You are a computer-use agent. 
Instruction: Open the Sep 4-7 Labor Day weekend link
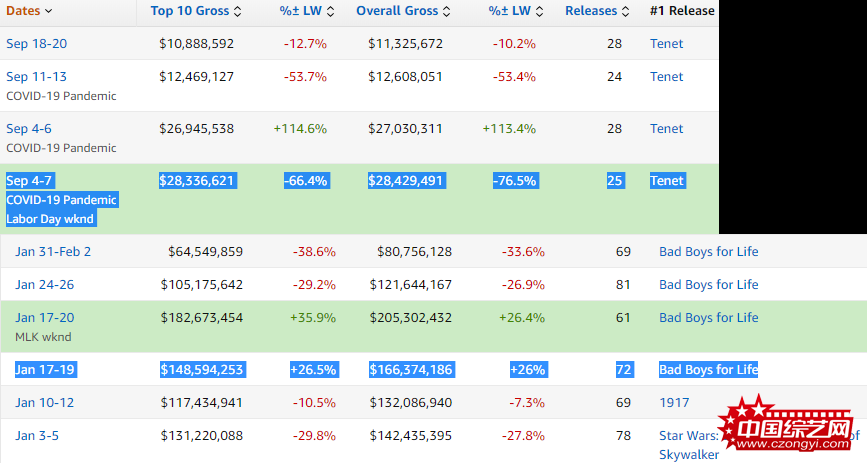pyautogui.click(x=29, y=181)
